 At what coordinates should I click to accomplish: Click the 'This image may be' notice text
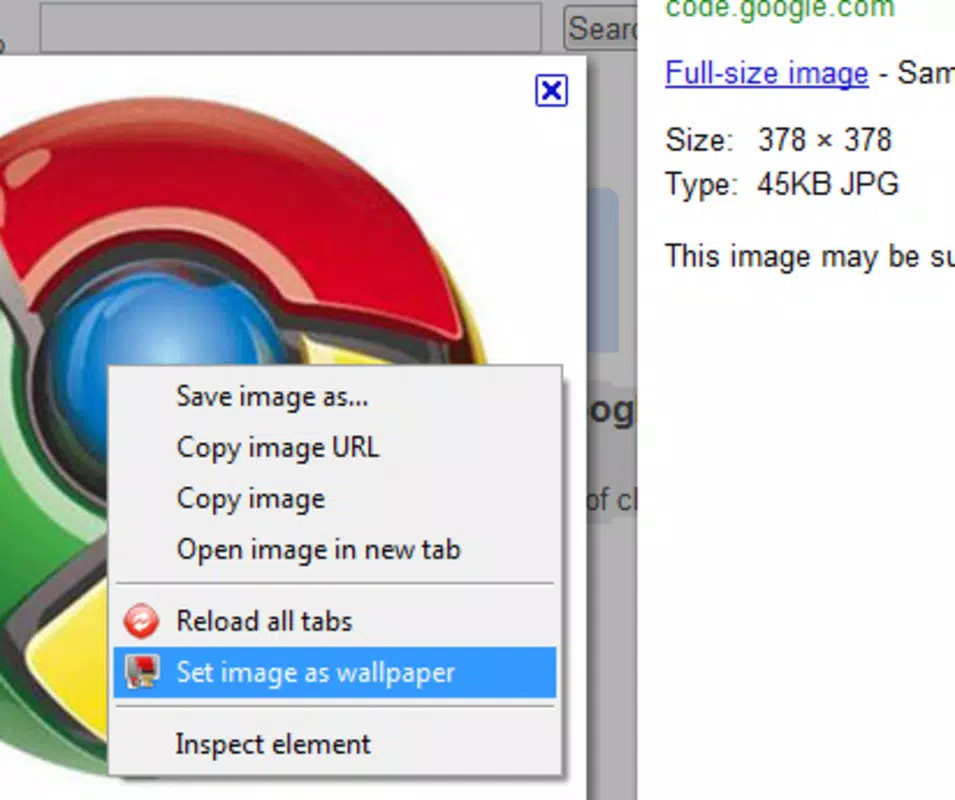click(x=810, y=256)
